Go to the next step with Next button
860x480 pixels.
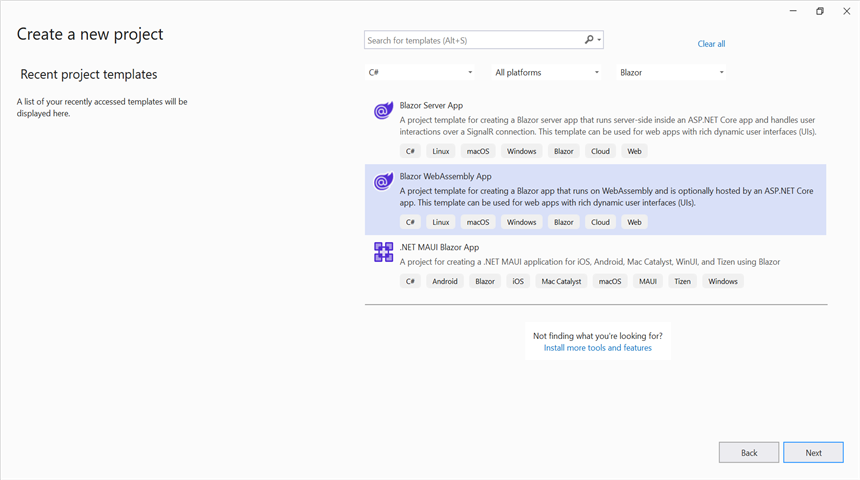[x=813, y=453]
